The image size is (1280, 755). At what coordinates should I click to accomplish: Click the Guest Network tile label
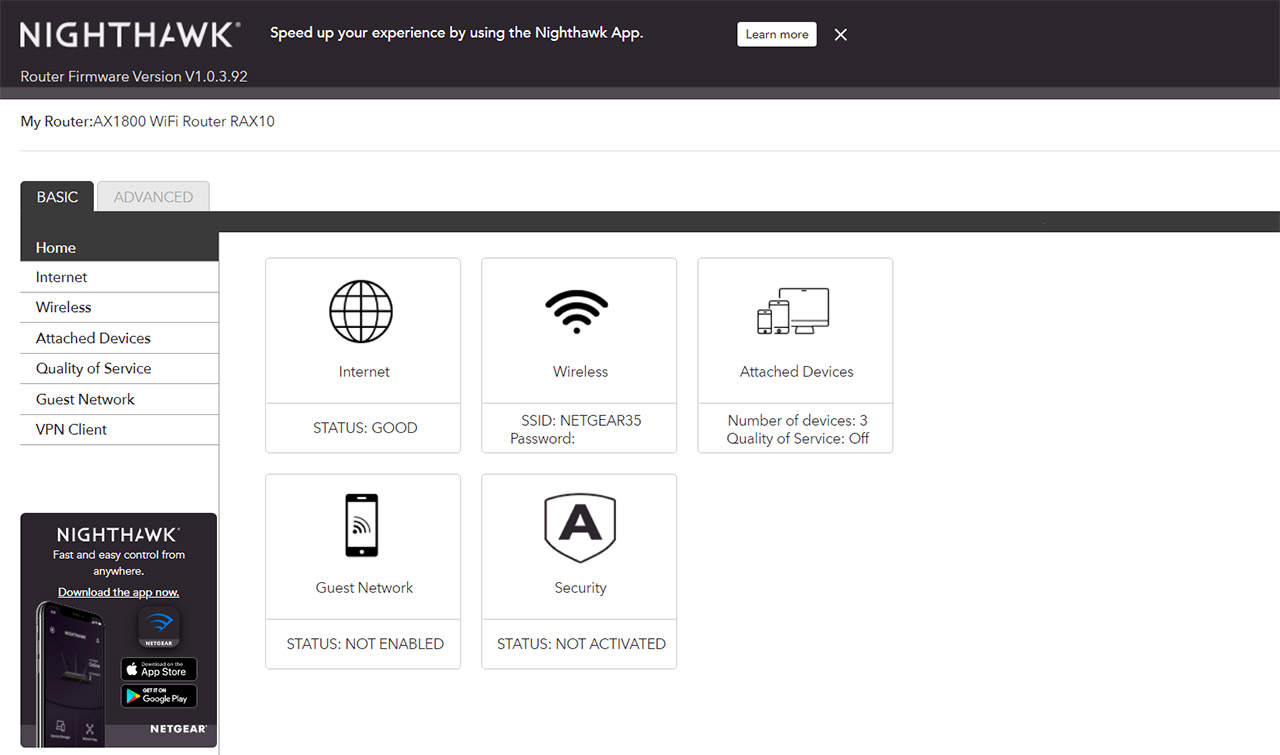[364, 587]
